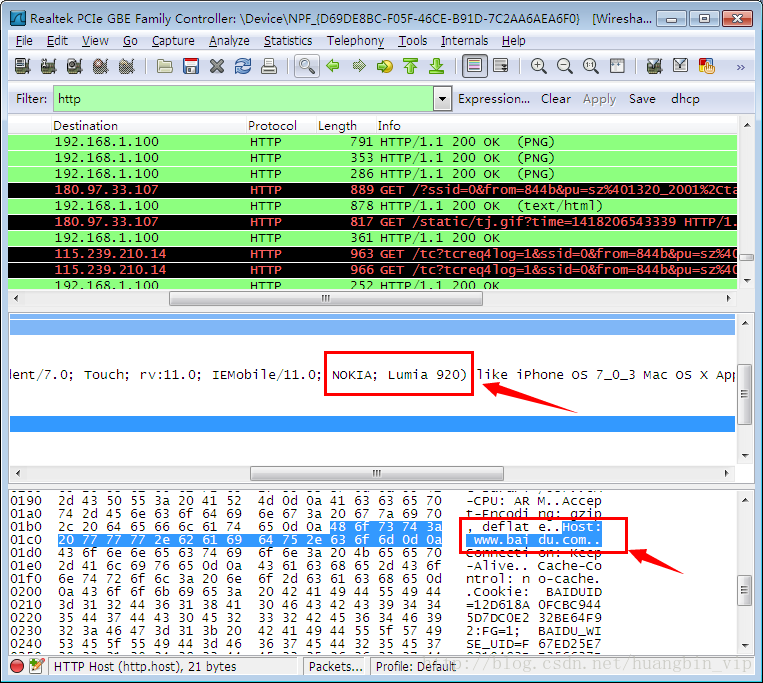Find a packet magnifier icon
This screenshot has height=683, width=763.
click(307, 66)
